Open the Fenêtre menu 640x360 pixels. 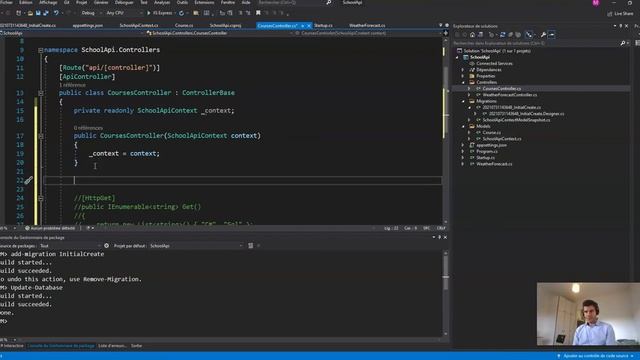228,2
